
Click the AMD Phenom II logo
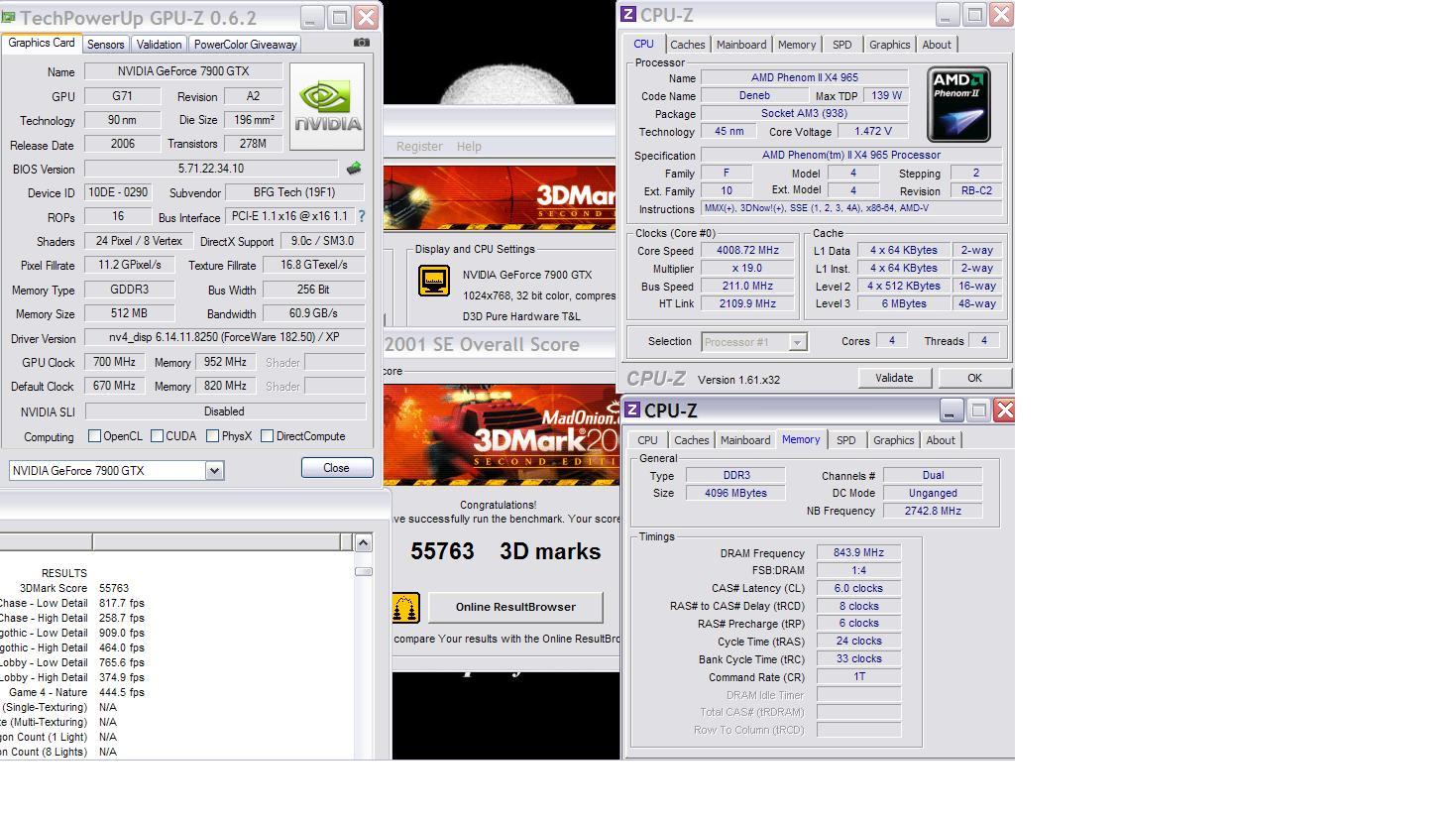[958, 105]
